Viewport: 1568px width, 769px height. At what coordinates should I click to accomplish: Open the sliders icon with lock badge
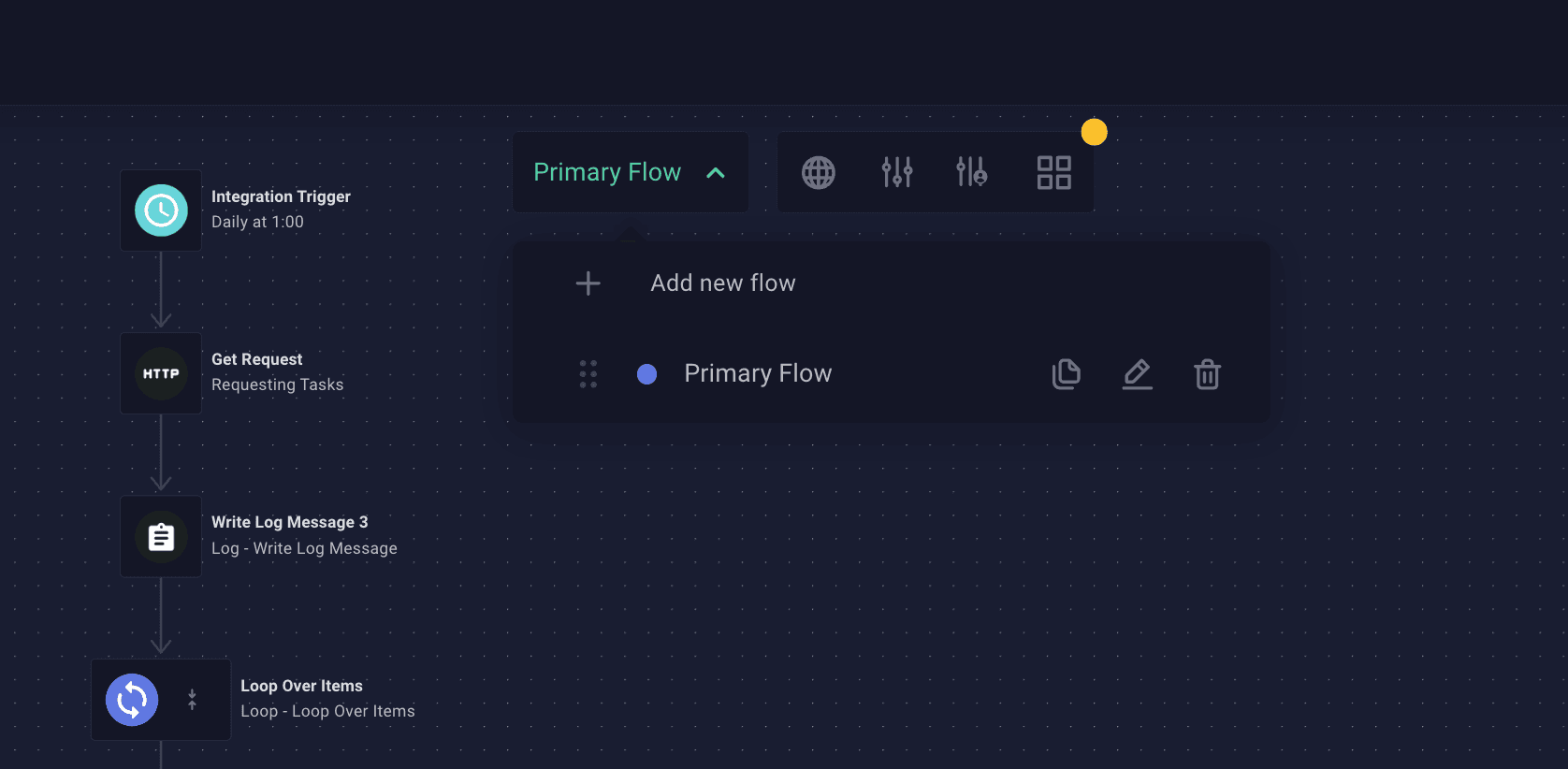coord(972,173)
